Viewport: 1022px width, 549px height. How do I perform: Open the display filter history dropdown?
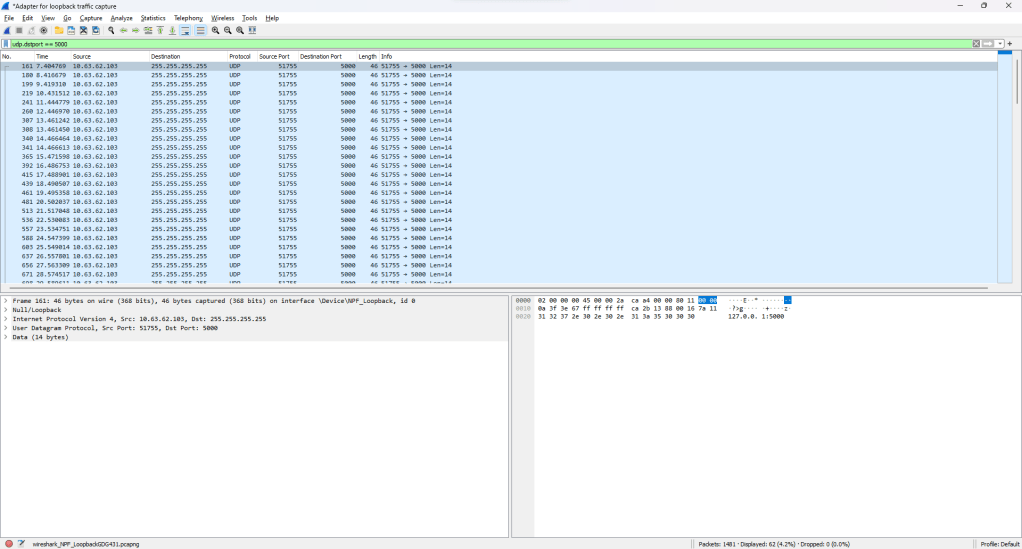pyautogui.click(x=1000, y=44)
